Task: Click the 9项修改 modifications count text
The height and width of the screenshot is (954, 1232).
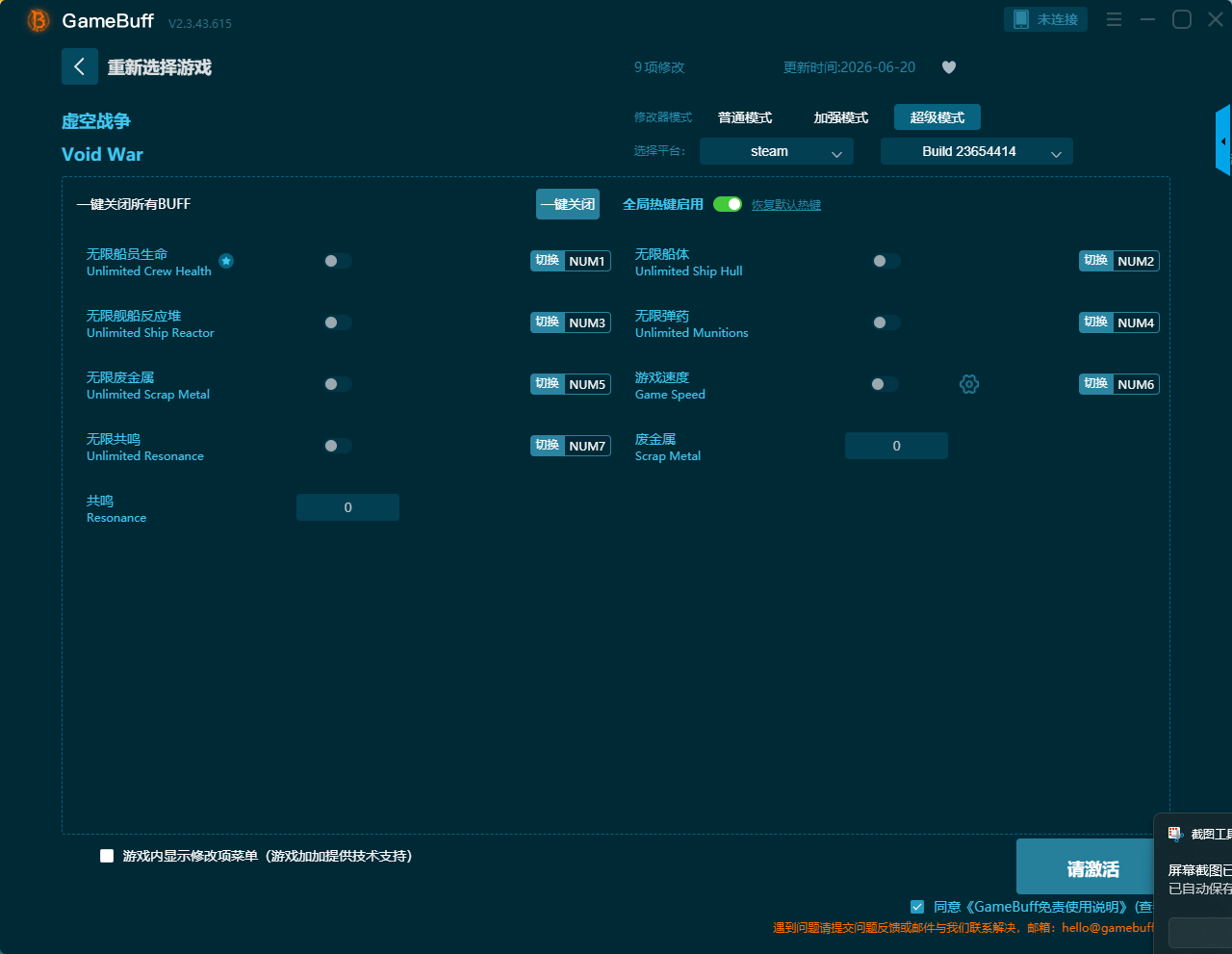Action: (x=659, y=67)
